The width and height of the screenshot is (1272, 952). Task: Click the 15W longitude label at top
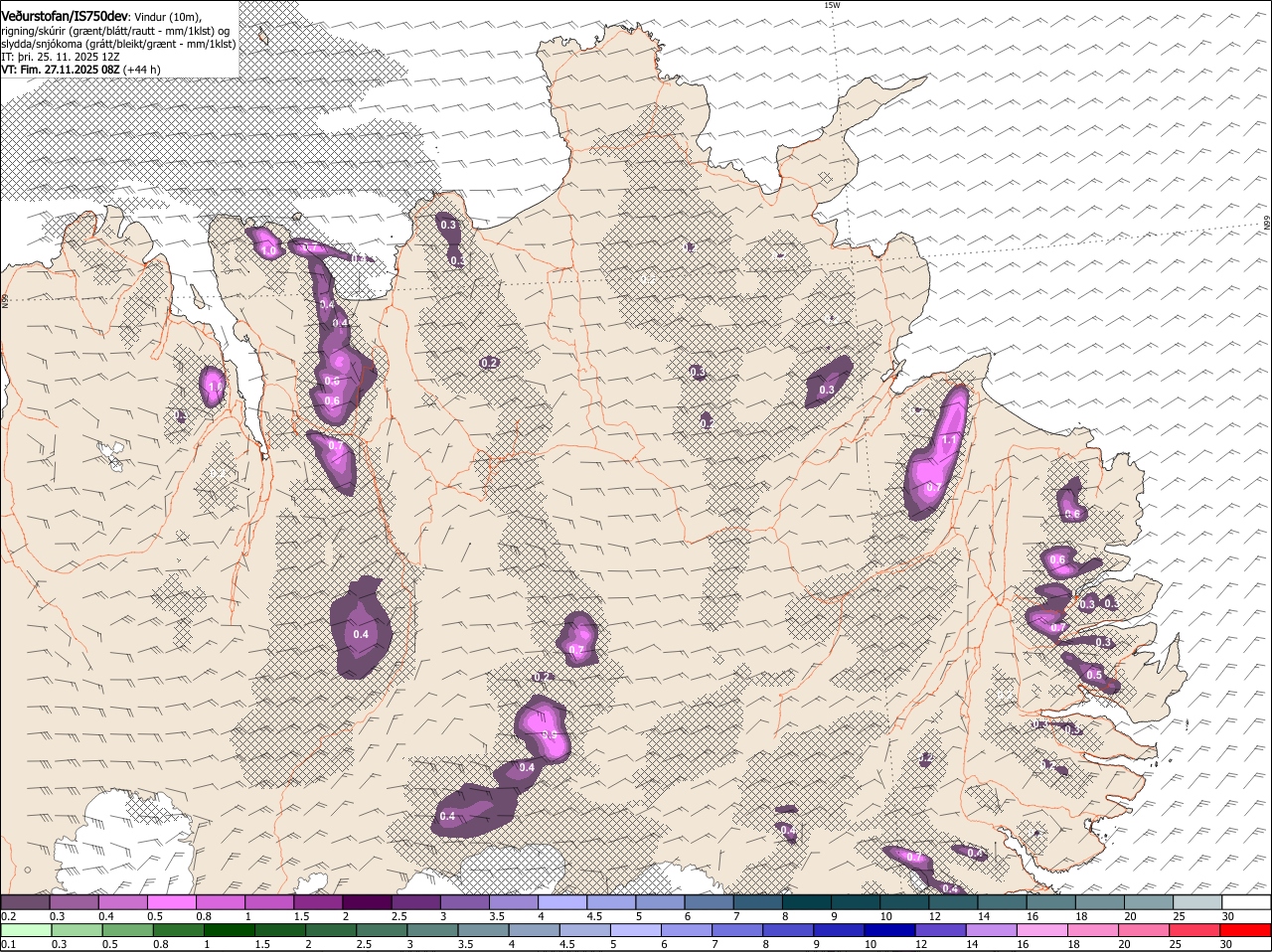(832, 5)
